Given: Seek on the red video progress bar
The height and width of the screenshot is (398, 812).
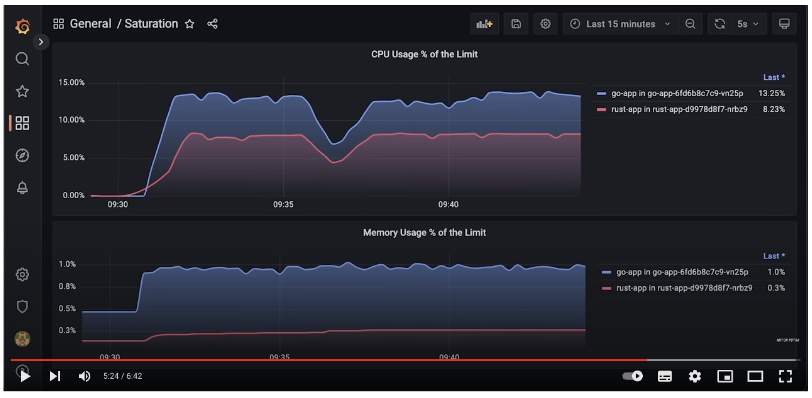Looking at the screenshot, I should 328,360.
